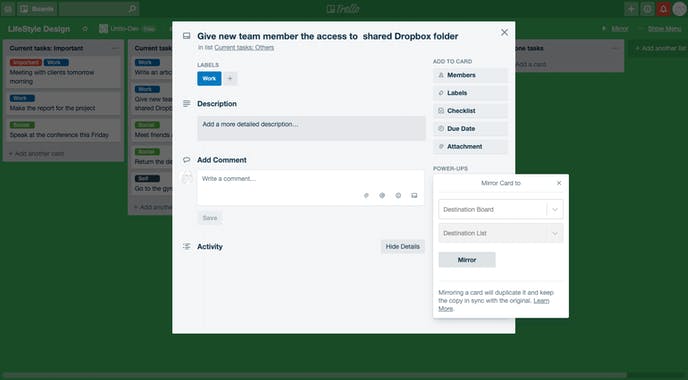Viewport: 688px width, 380px height.
Task: Open Attachment in Add to Card
Action: [x=470, y=147]
